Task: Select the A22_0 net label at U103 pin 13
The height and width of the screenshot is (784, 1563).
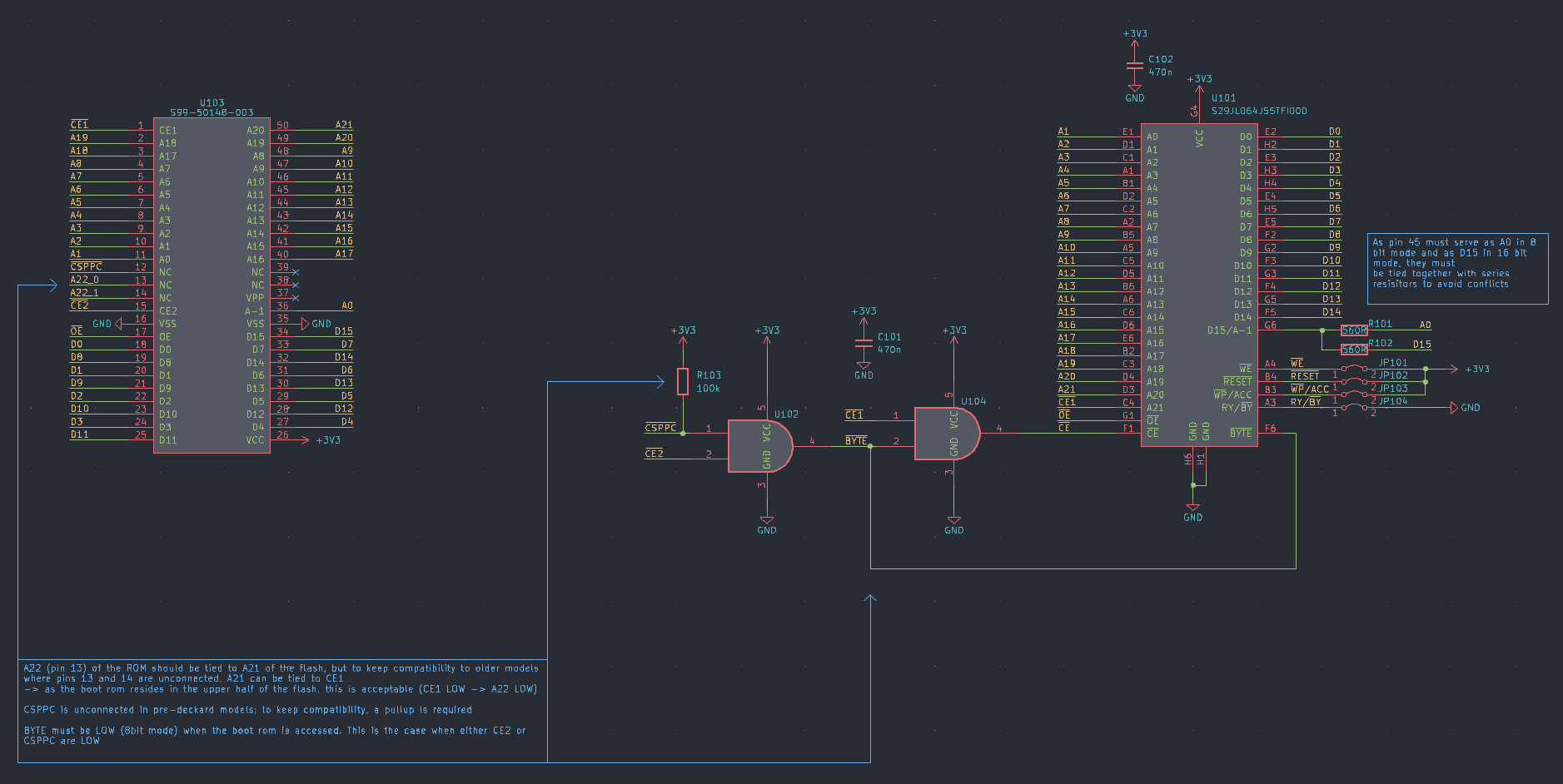Action: coord(84,280)
